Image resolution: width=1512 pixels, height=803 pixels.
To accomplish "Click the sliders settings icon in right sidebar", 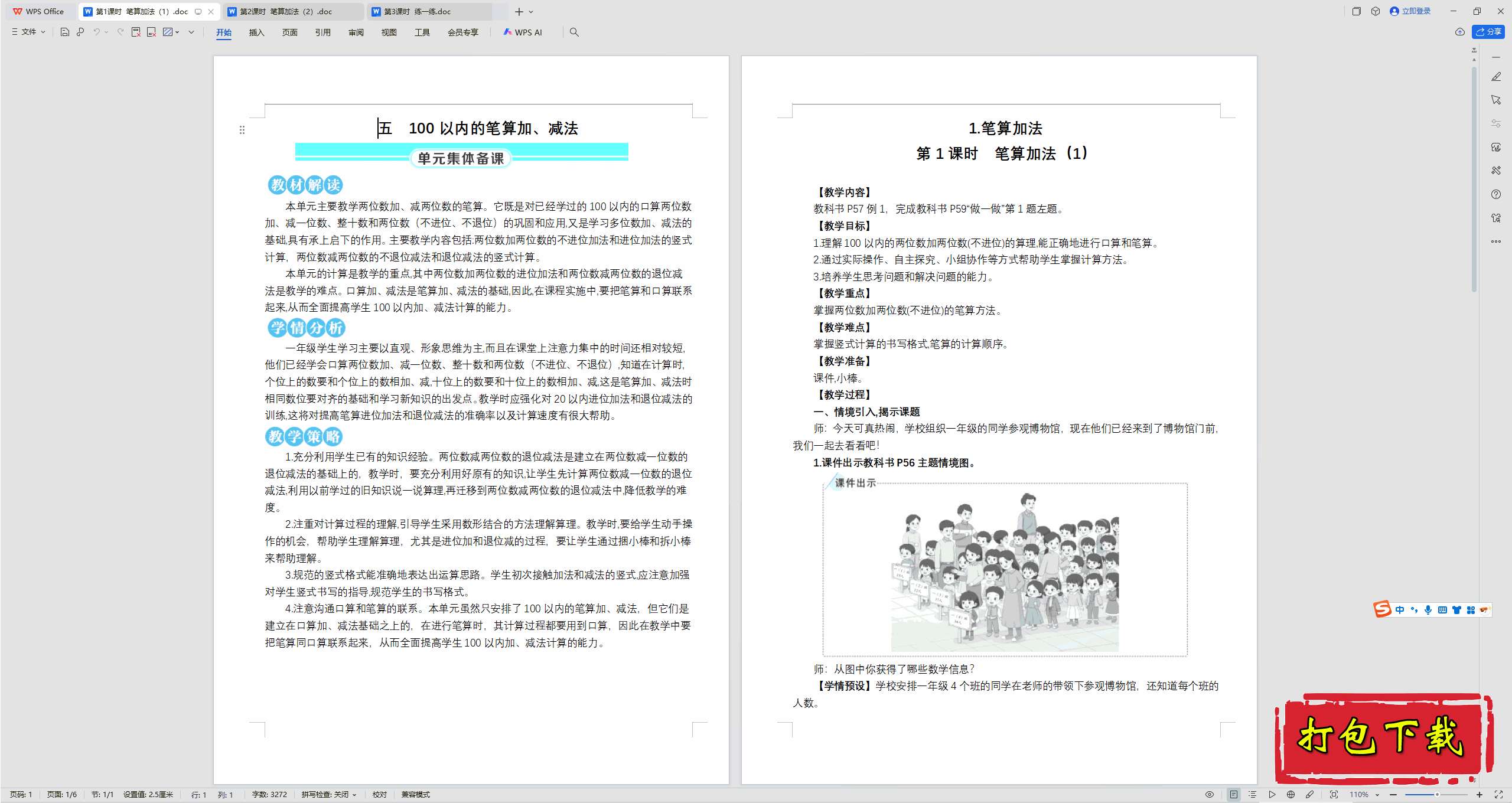I will 1496,123.
